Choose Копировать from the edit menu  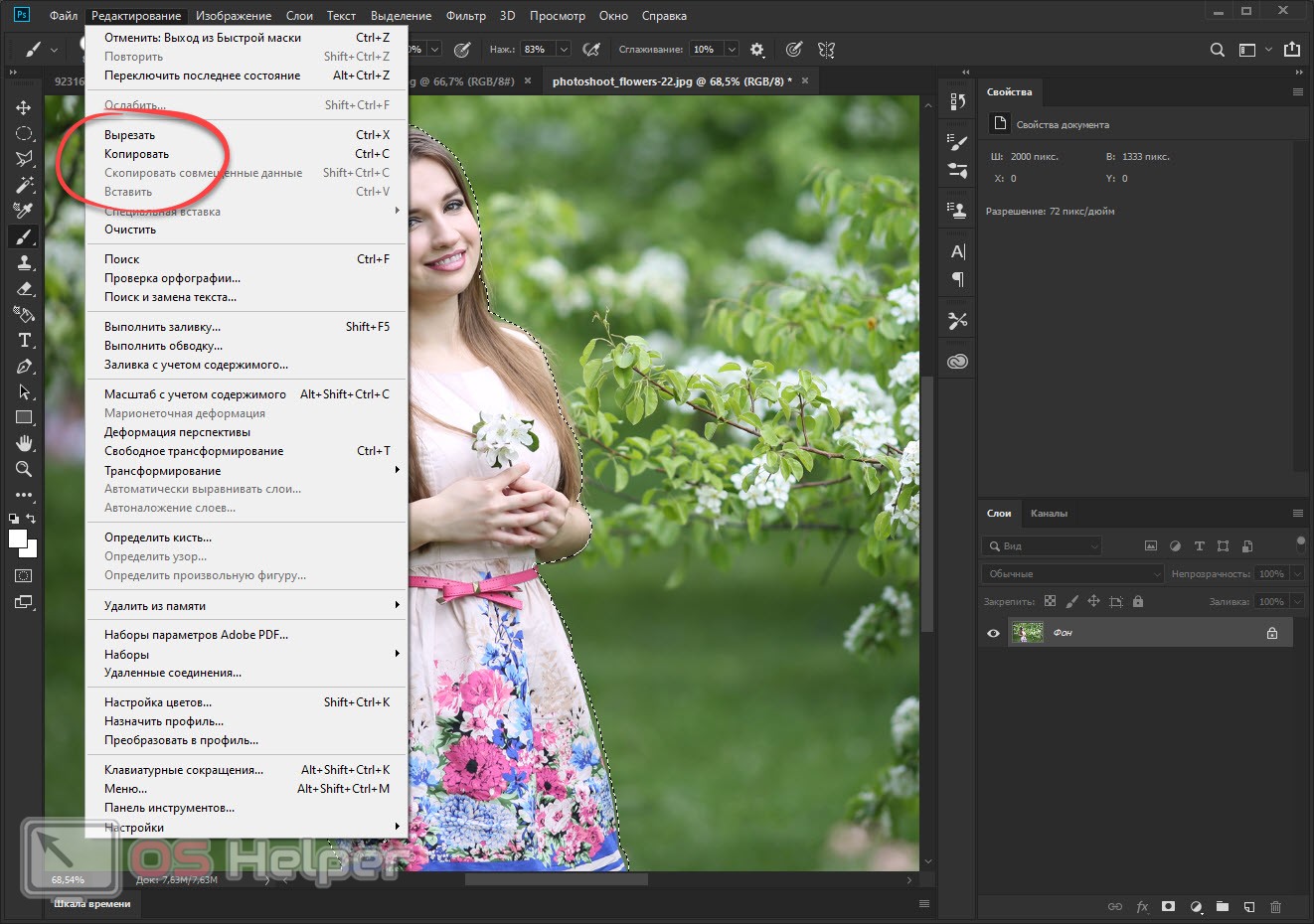pos(246,154)
